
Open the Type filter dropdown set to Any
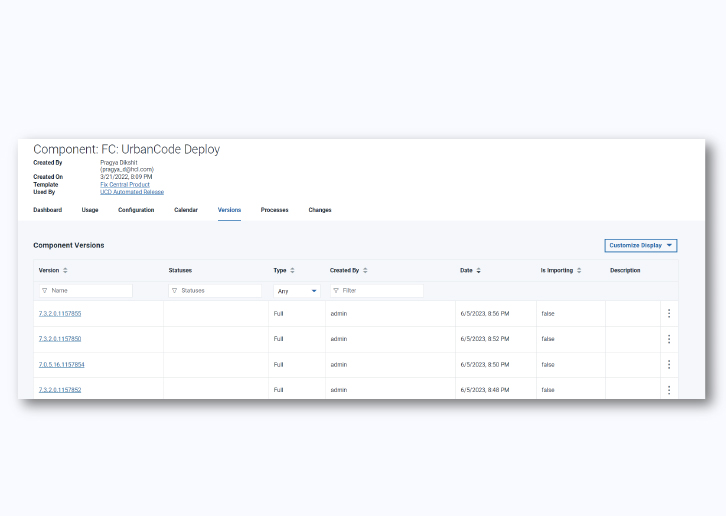click(297, 291)
